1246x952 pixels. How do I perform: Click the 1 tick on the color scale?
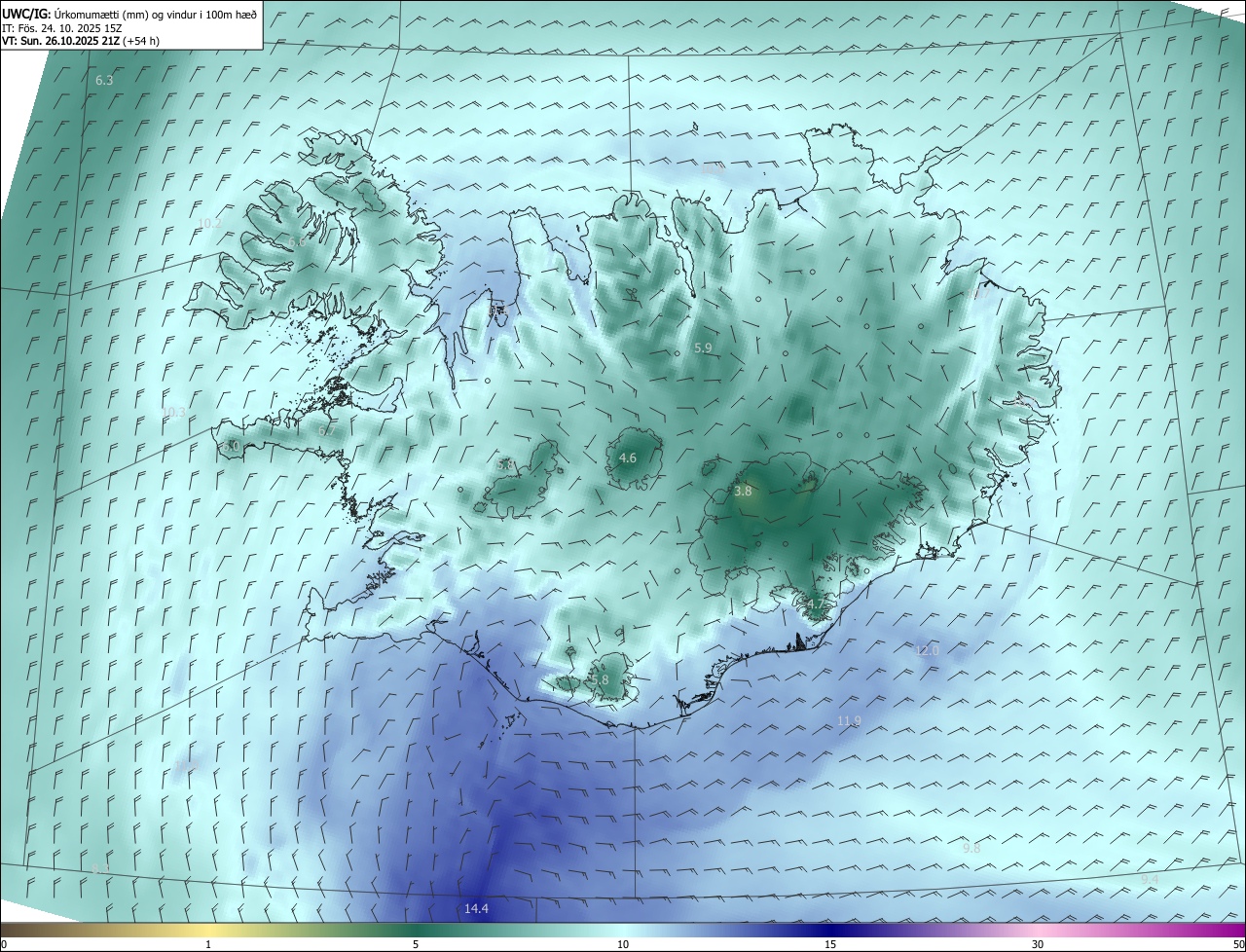point(208,944)
